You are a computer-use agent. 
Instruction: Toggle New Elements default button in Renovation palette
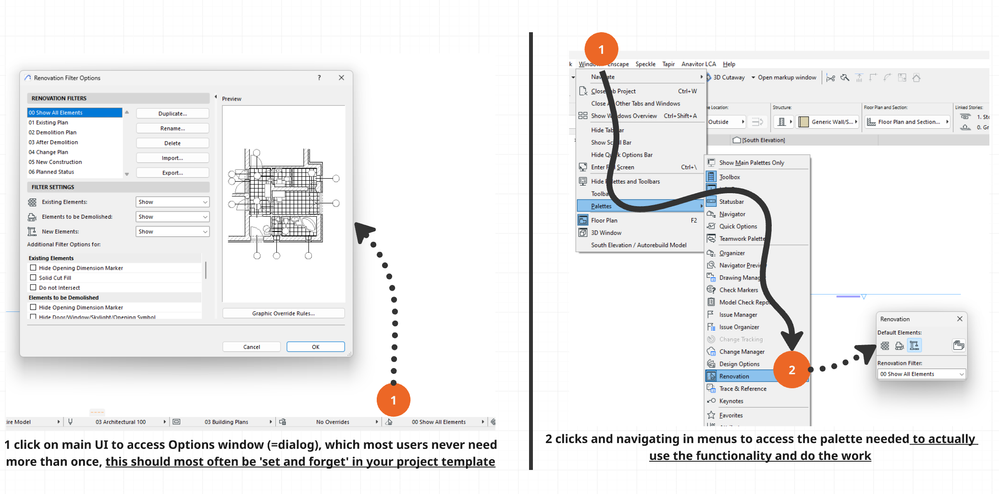(x=914, y=345)
